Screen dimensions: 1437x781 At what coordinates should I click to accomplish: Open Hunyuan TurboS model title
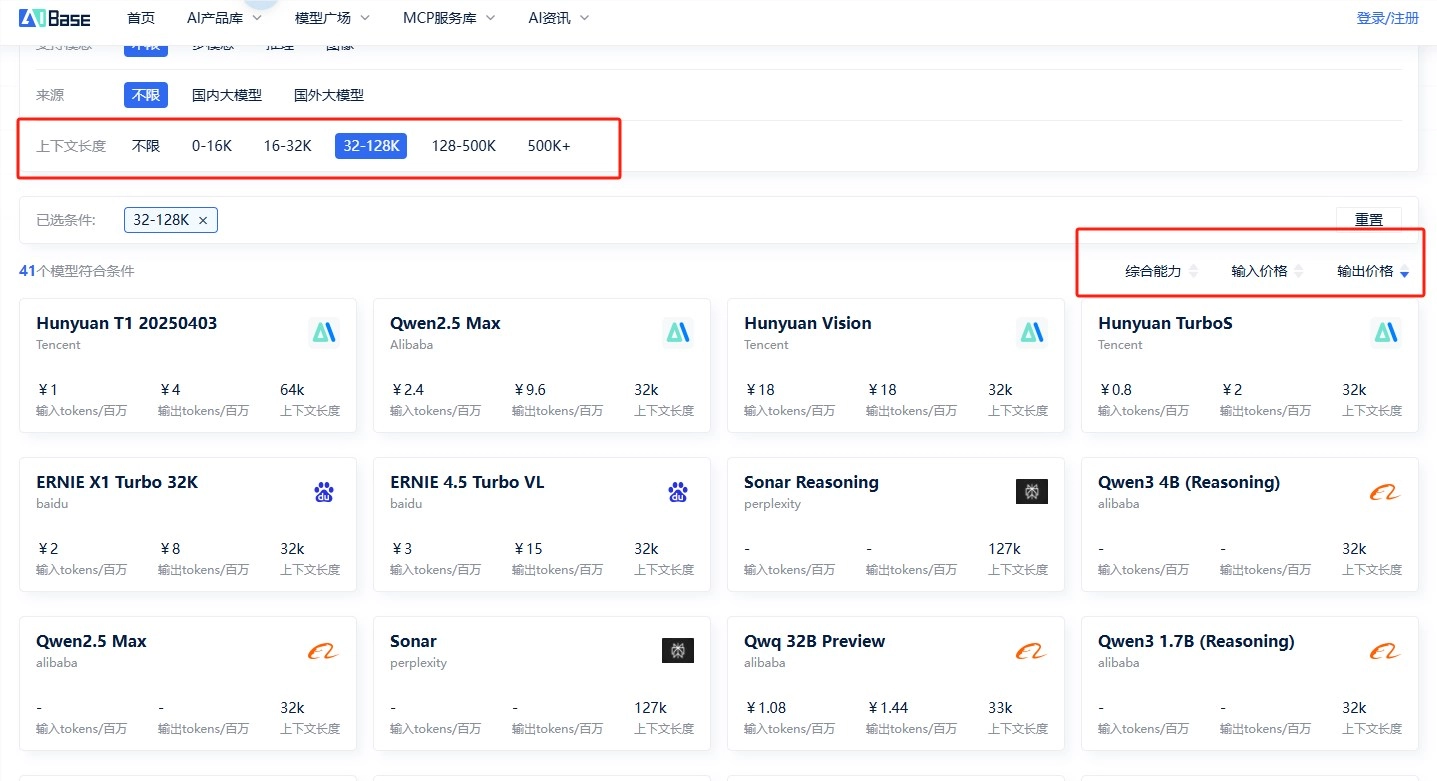point(1165,323)
